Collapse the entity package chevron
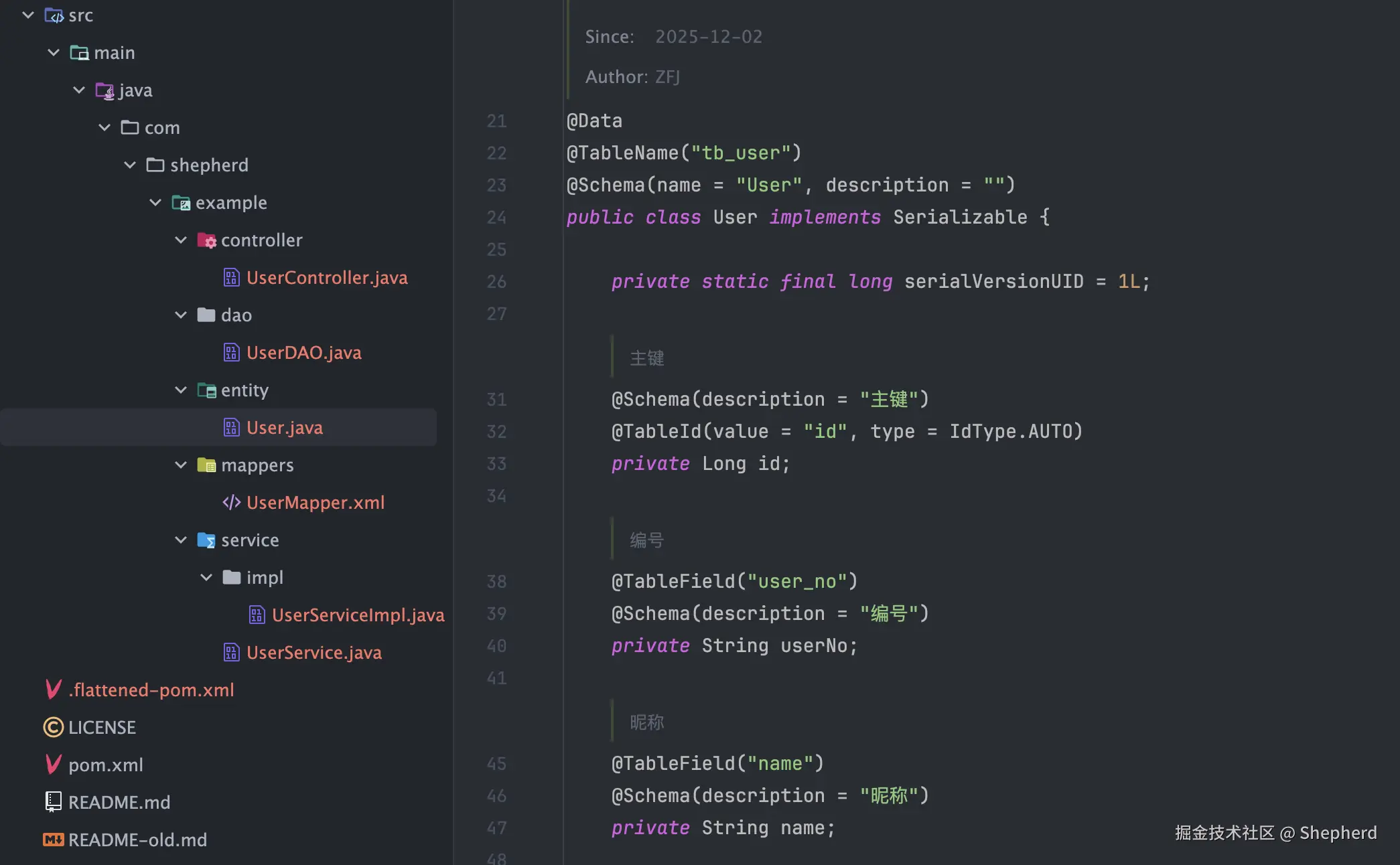The width and height of the screenshot is (1400, 865). 181,390
